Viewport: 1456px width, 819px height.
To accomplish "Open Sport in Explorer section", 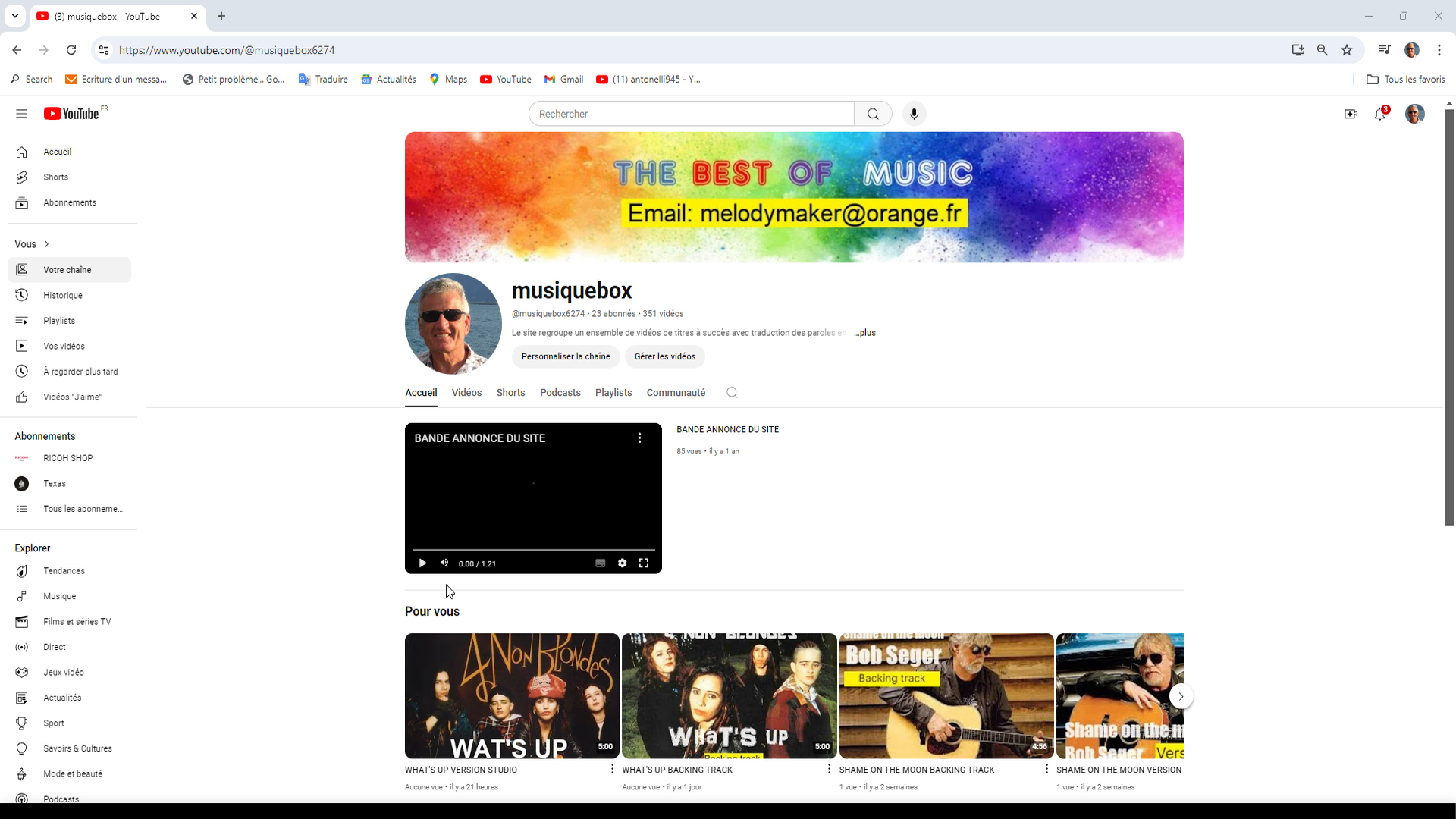I will (x=69, y=723).
